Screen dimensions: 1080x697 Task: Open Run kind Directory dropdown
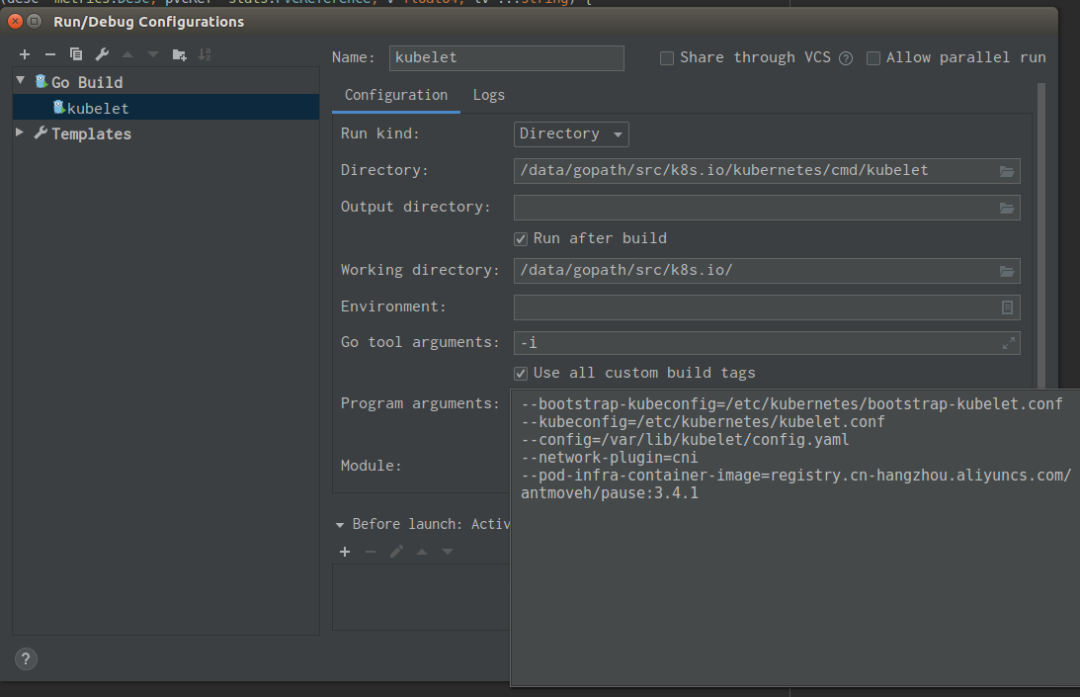click(x=571, y=134)
